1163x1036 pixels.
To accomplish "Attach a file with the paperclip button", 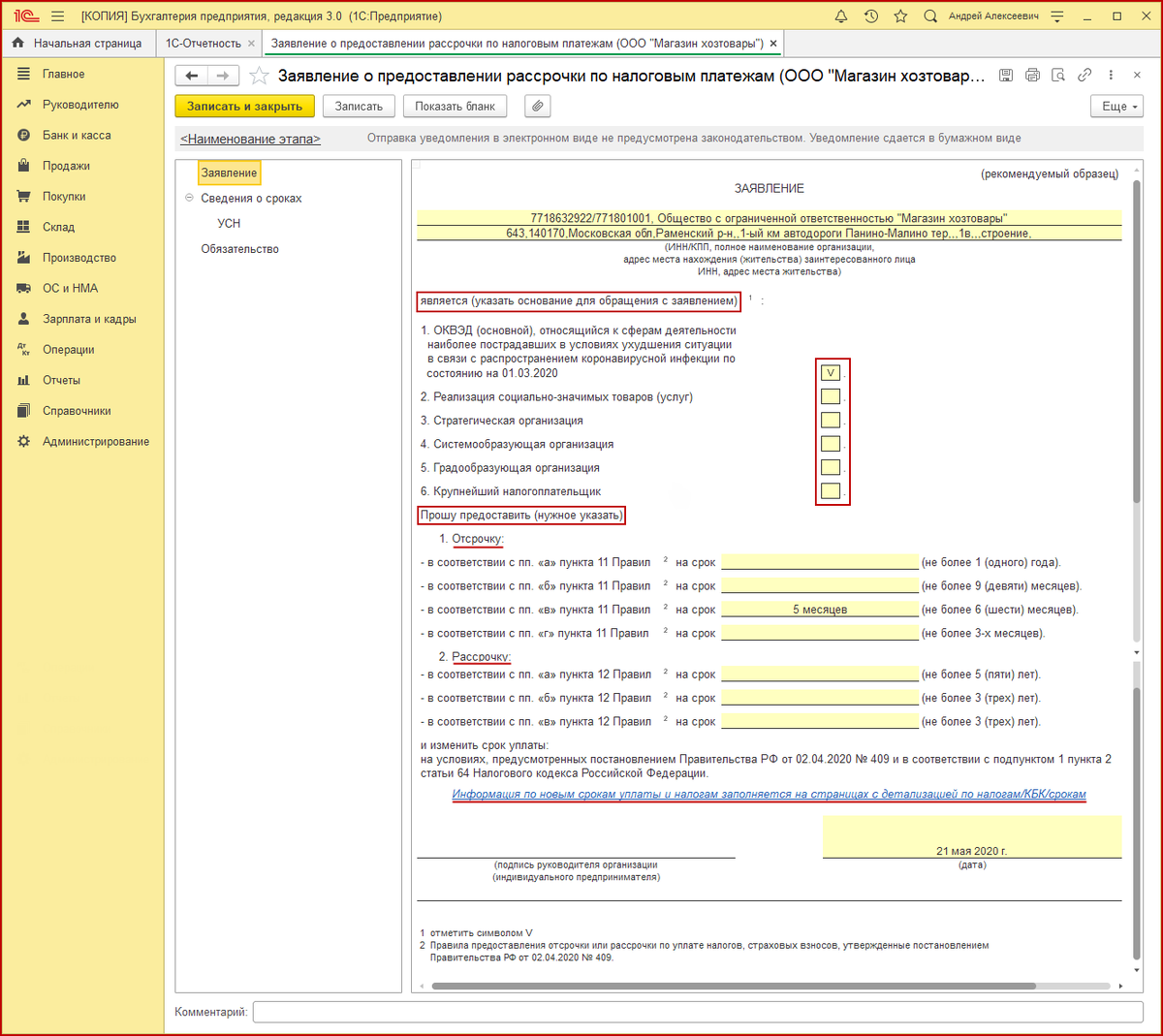I will (x=538, y=107).
